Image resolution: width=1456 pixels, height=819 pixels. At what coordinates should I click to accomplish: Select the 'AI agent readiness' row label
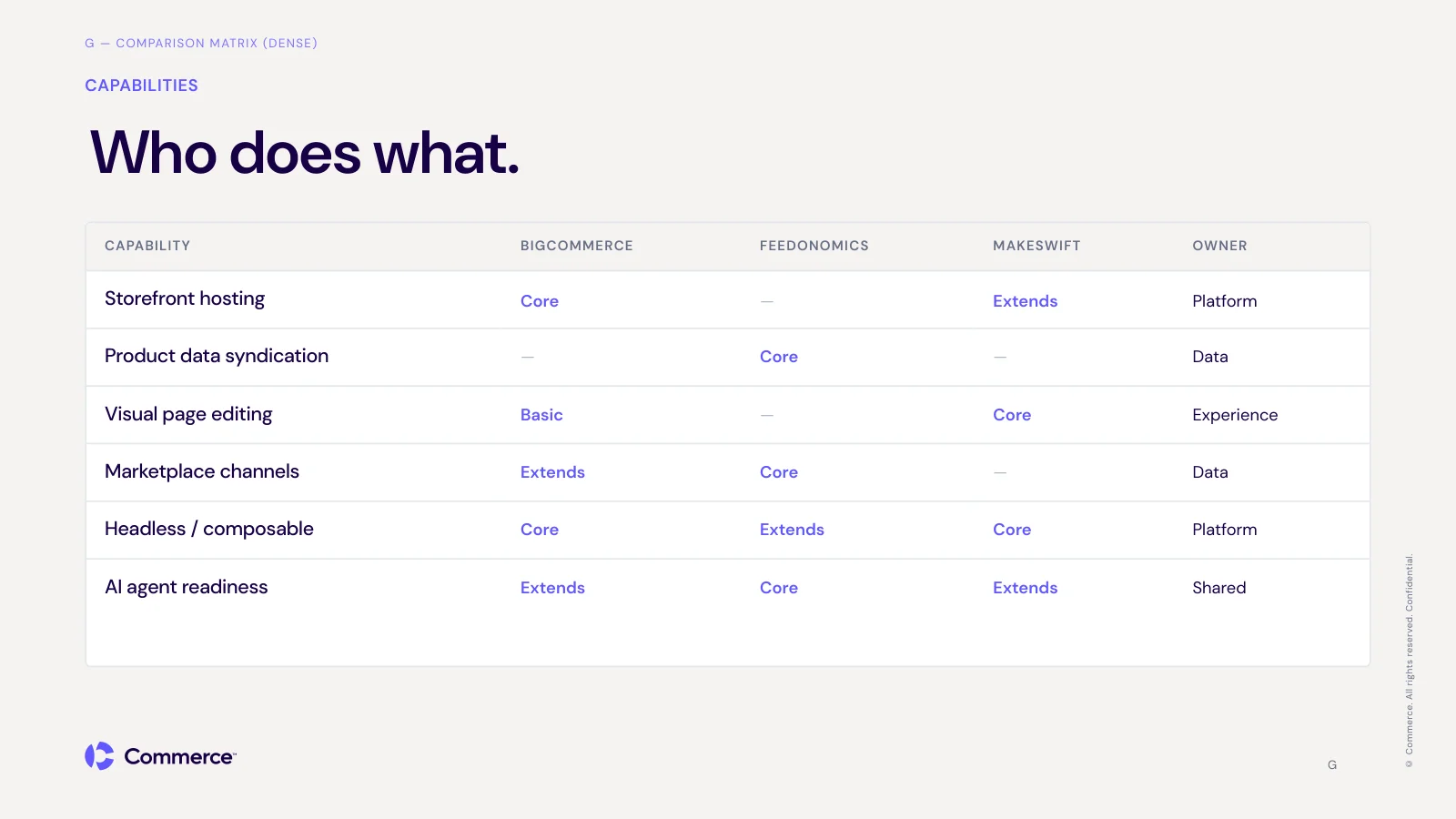click(x=187, y=588)
